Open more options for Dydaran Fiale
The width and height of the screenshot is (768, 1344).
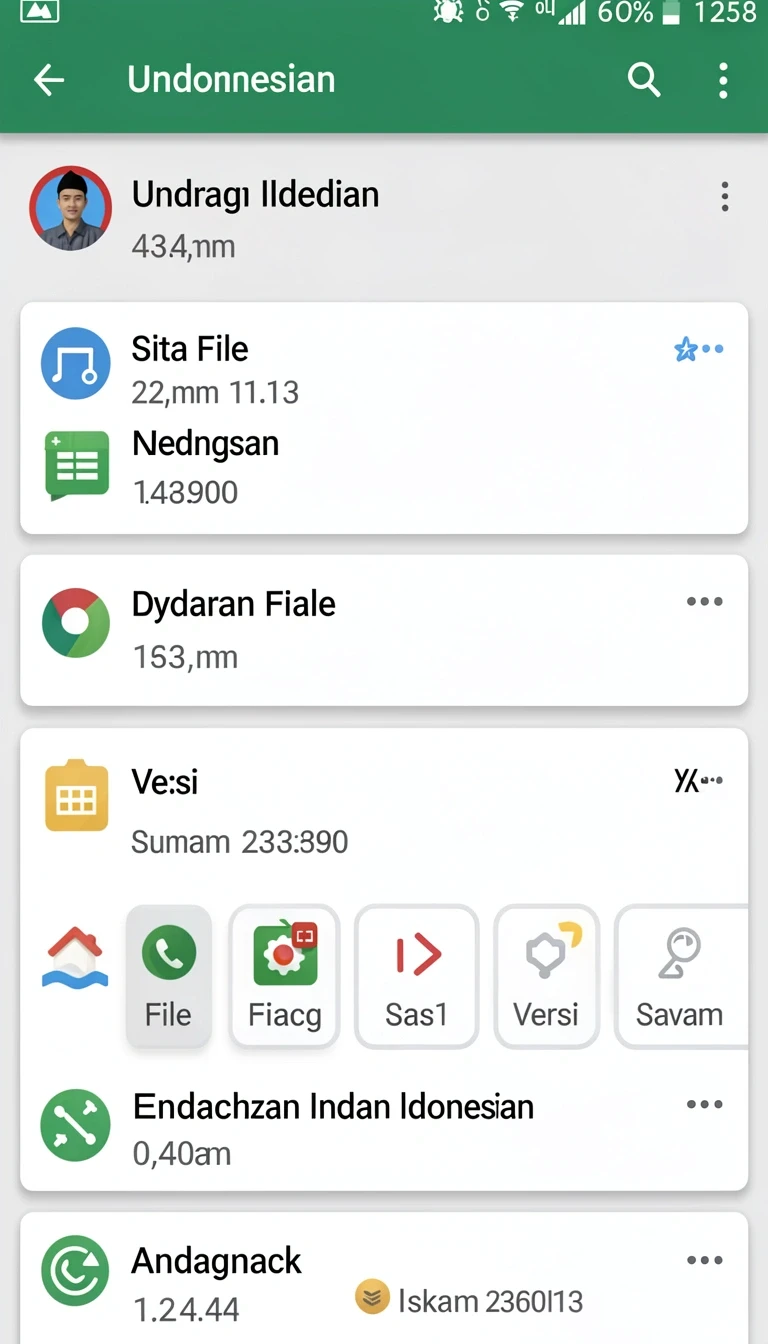[x=705, y=602]
